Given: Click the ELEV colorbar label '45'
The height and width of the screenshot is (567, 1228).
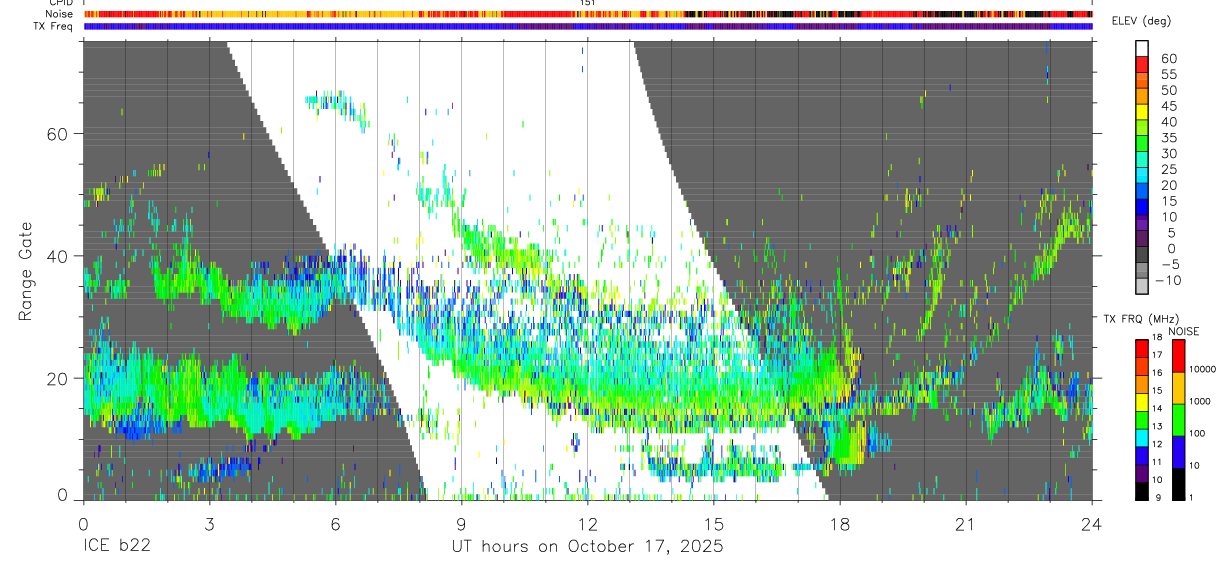Looking at the screenshot, I should (1169, 106).
